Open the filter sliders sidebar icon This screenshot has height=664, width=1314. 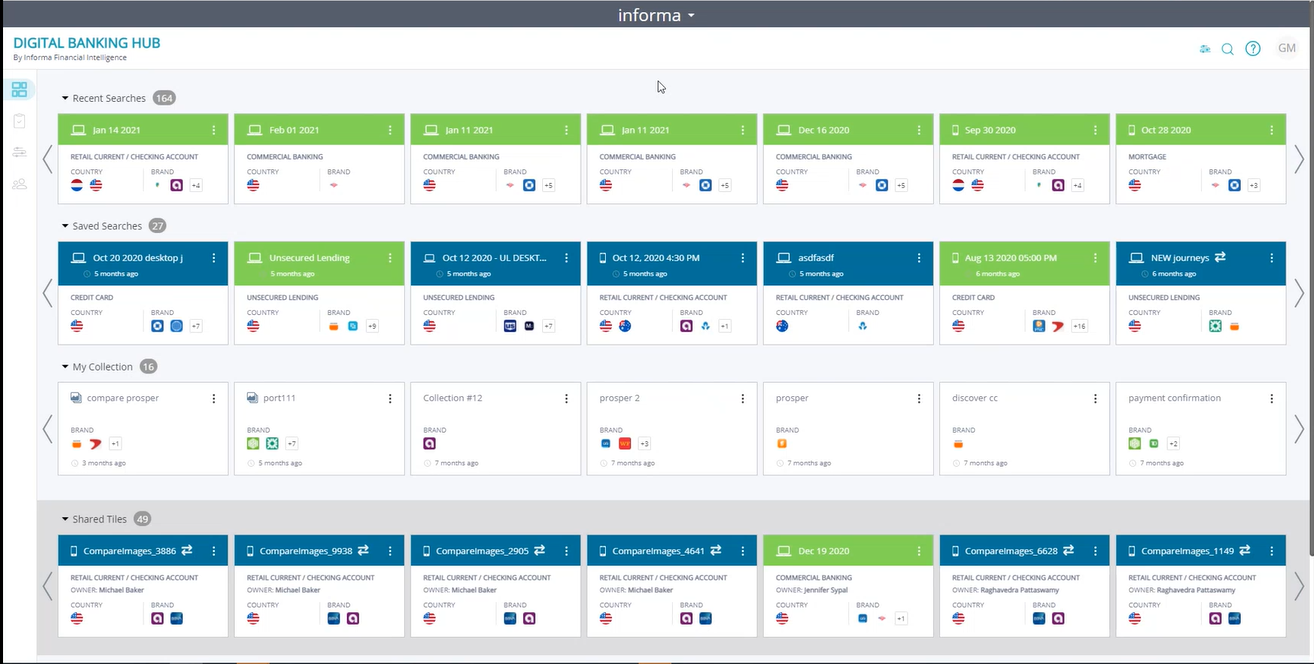click(x=19, y=152)
